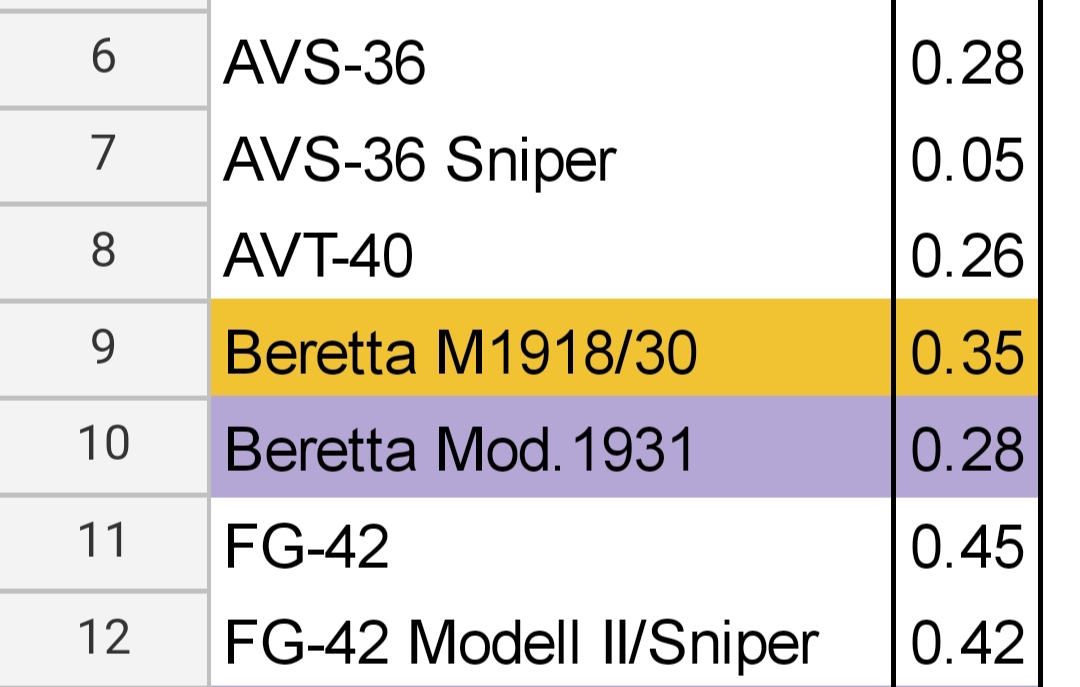Select the entire row 9
This screenshot has width=1080, height=687.
103,348
